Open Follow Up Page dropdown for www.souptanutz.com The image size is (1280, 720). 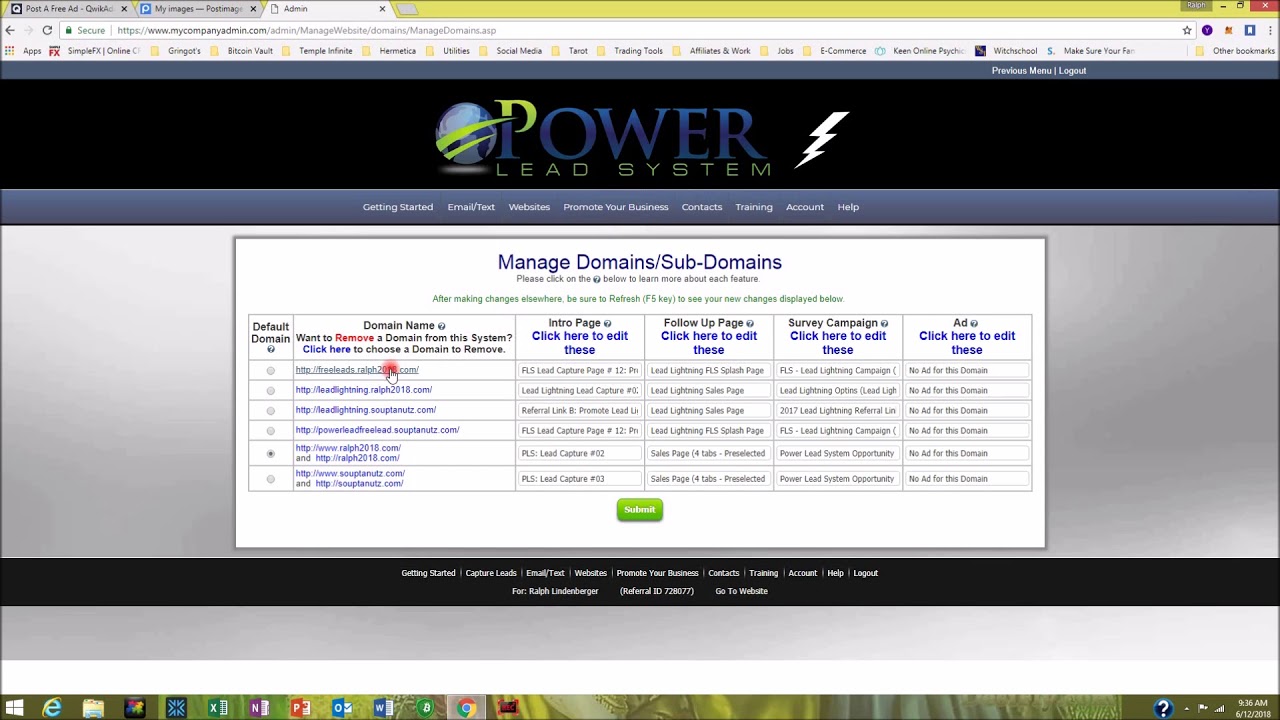[708, 478]
